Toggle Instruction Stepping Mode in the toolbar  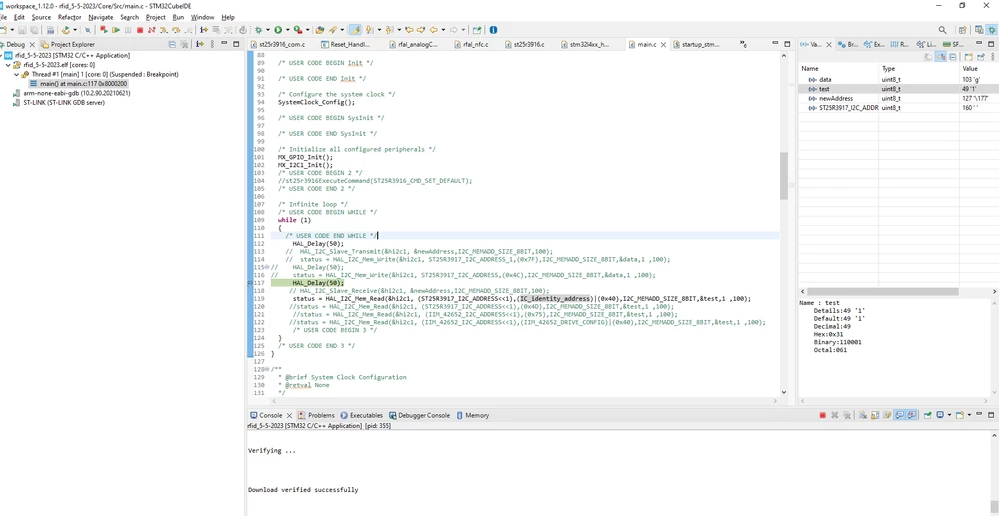(203, 30)
